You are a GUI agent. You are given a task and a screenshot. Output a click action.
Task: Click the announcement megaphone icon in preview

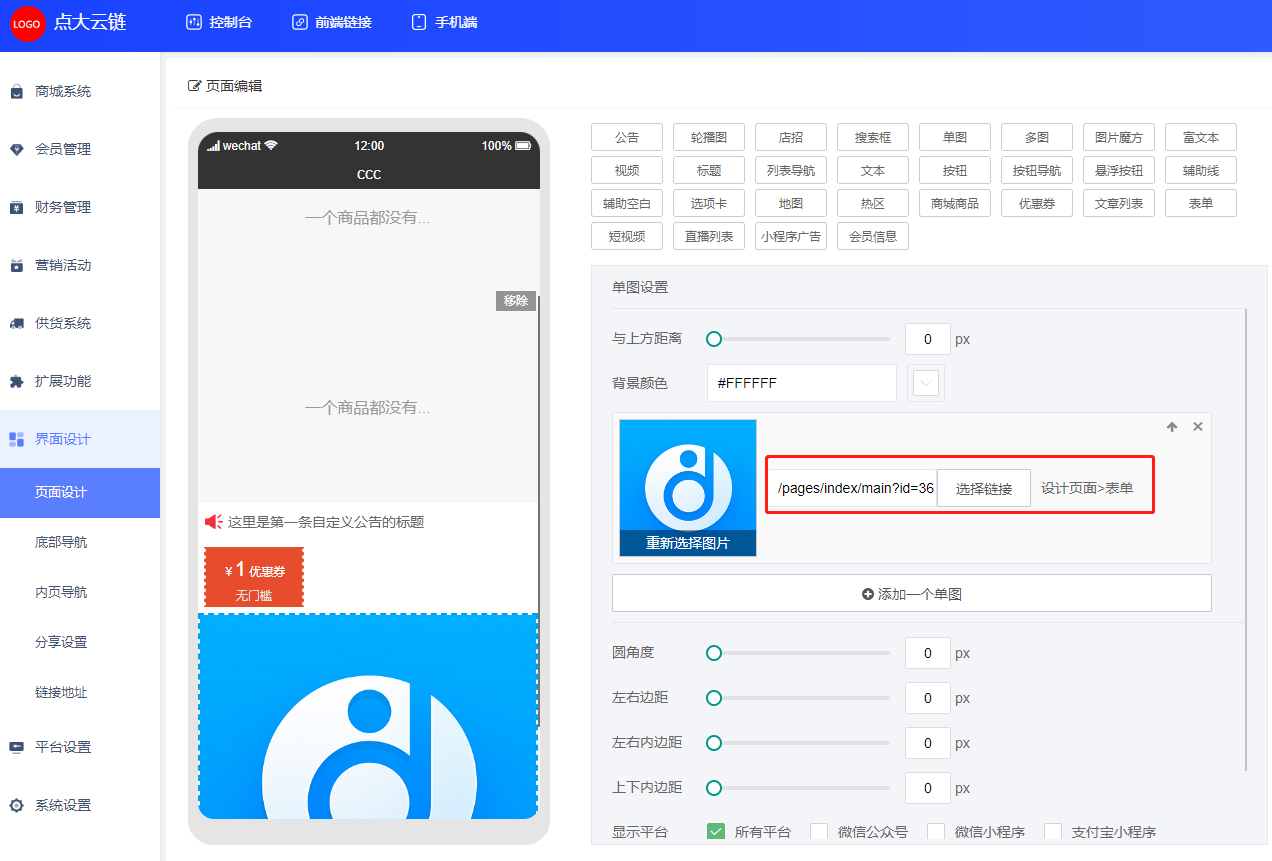[x=213, y=522]
